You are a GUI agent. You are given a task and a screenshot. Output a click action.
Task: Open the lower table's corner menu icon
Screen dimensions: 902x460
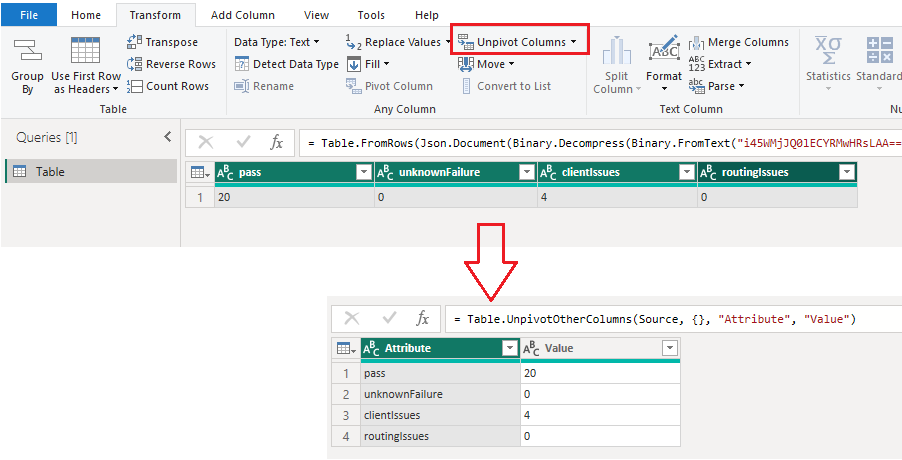[x=346, y=348]
